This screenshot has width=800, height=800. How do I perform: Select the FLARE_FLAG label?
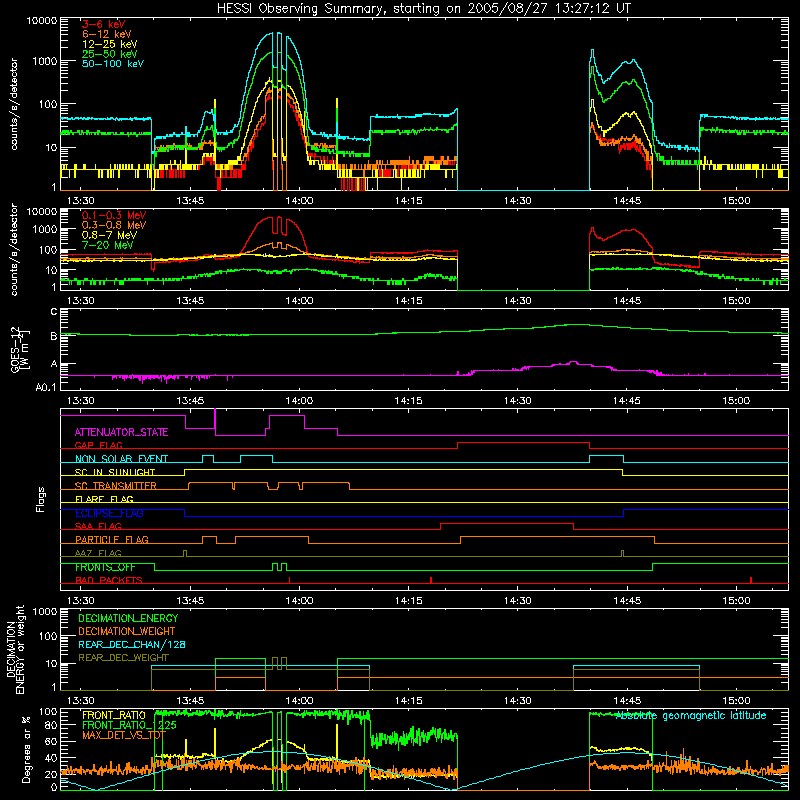(104, 499)
